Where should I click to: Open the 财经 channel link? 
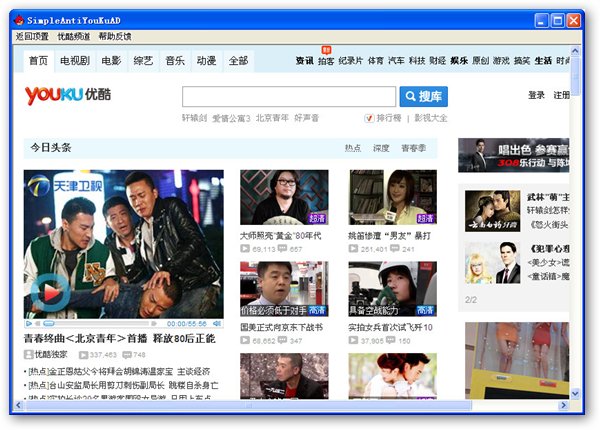[437, 60]
